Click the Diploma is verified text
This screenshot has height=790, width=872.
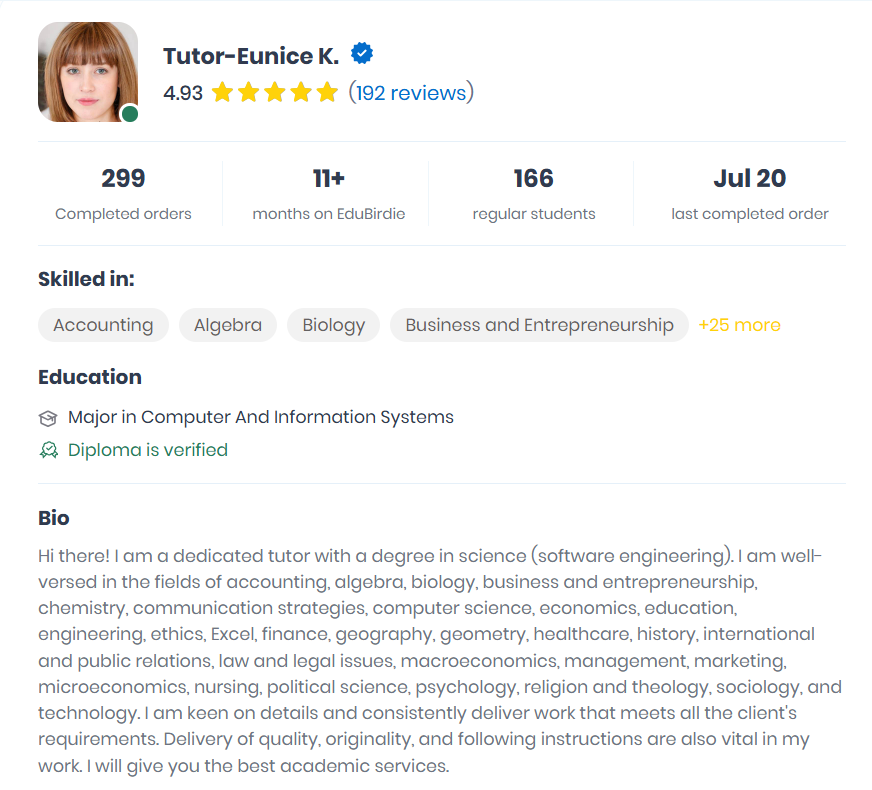click(x=148, y=450)
